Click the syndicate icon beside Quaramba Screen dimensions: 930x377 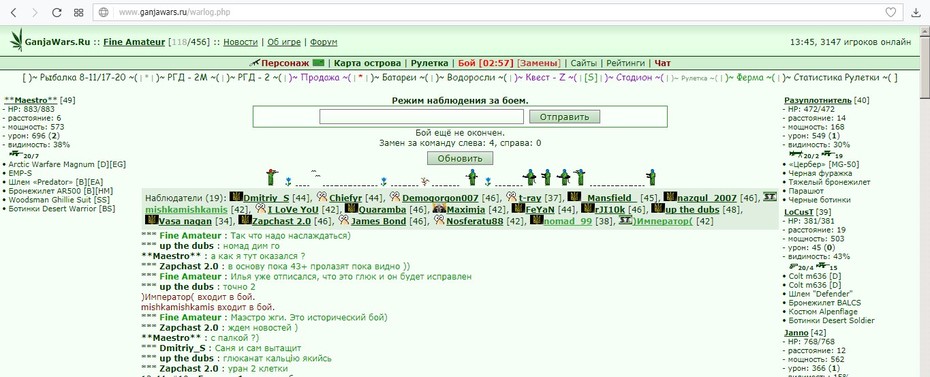351,209
